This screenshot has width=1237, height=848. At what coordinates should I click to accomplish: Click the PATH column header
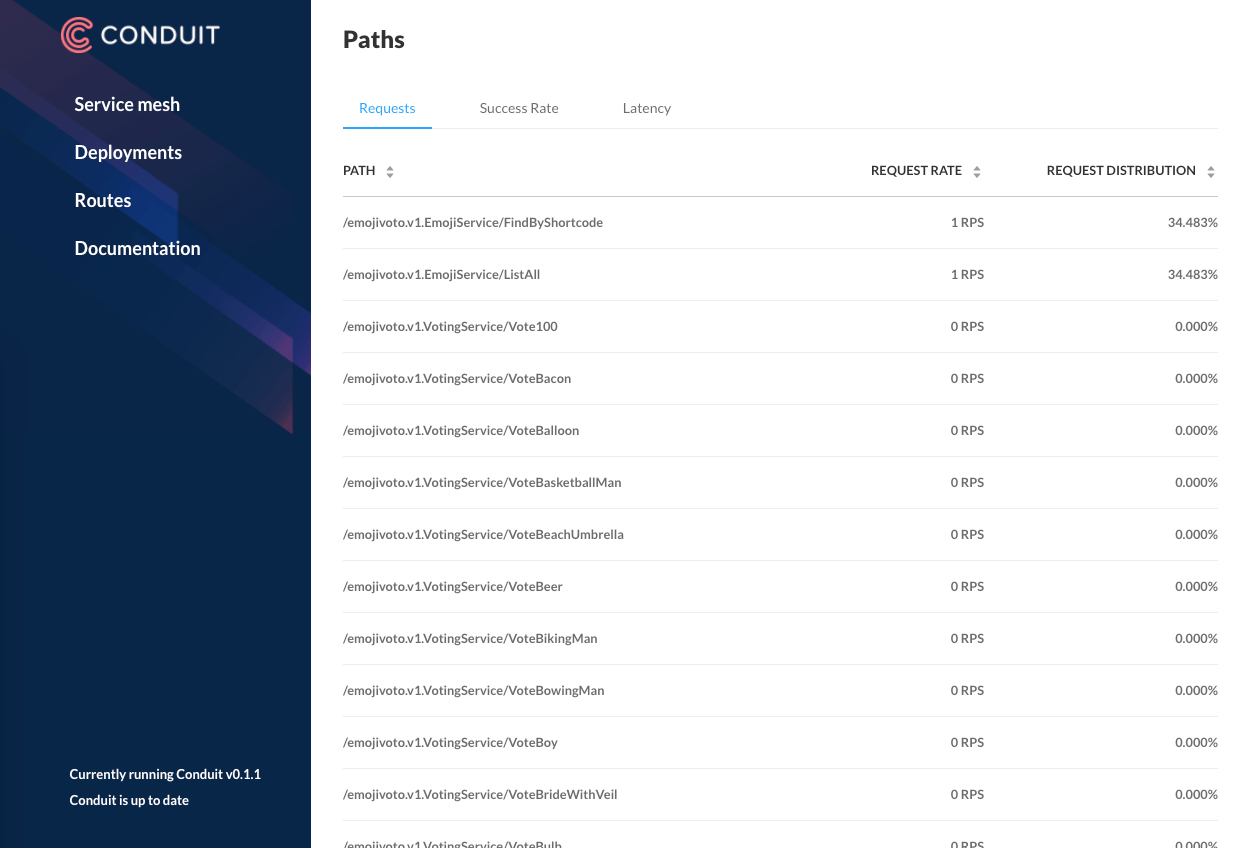359,171
